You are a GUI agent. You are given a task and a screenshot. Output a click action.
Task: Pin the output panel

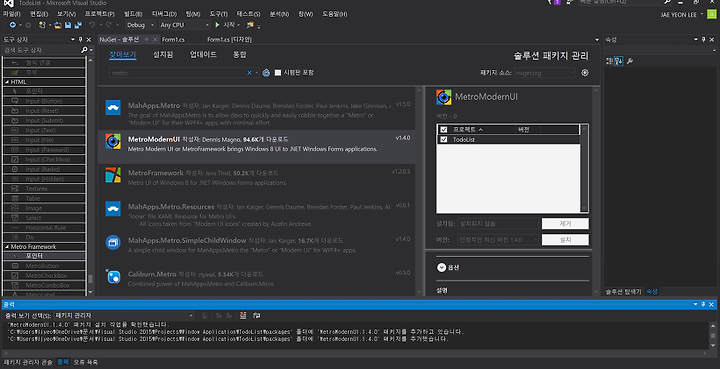[x=703, y=304]
